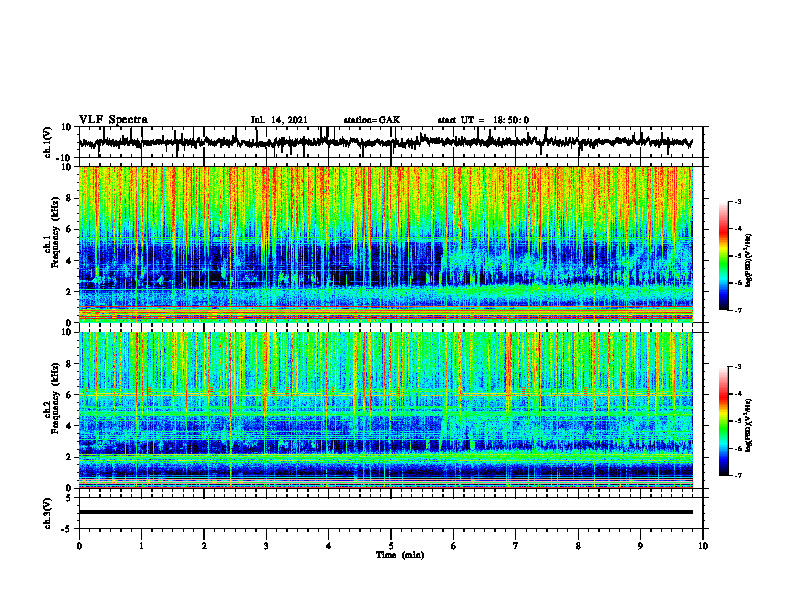Click the time axis tick label "6"
This screenshot has height=612, width=792.
point(454,546)
